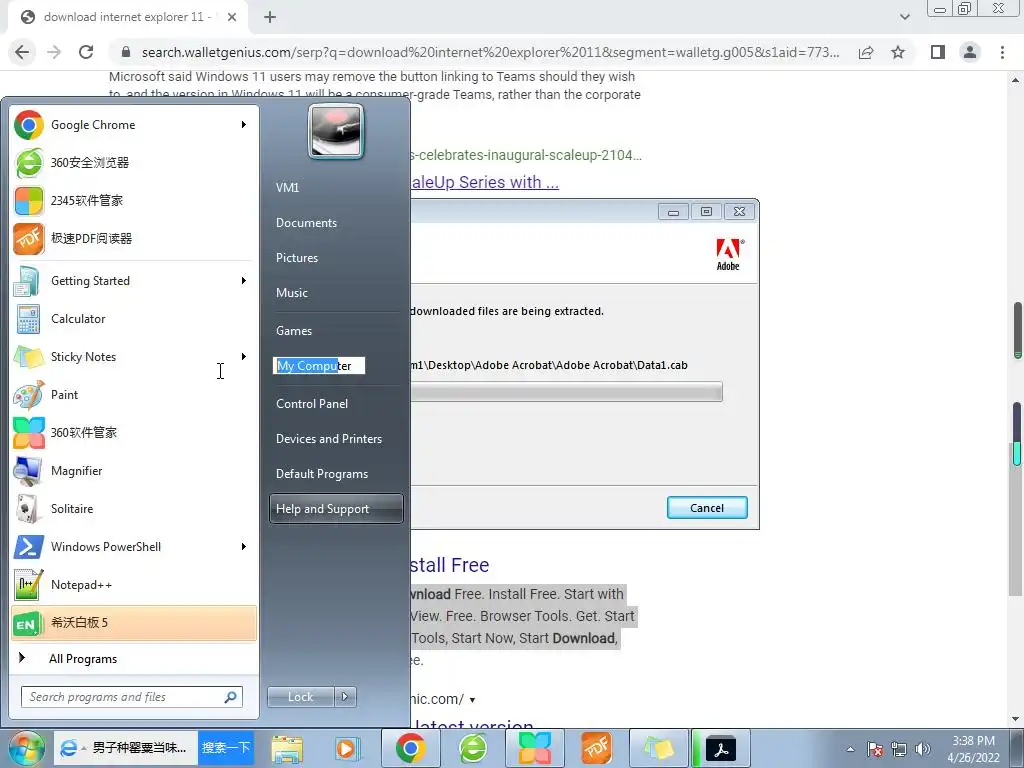Open Chrome tab search dropdown

(904, 17)
